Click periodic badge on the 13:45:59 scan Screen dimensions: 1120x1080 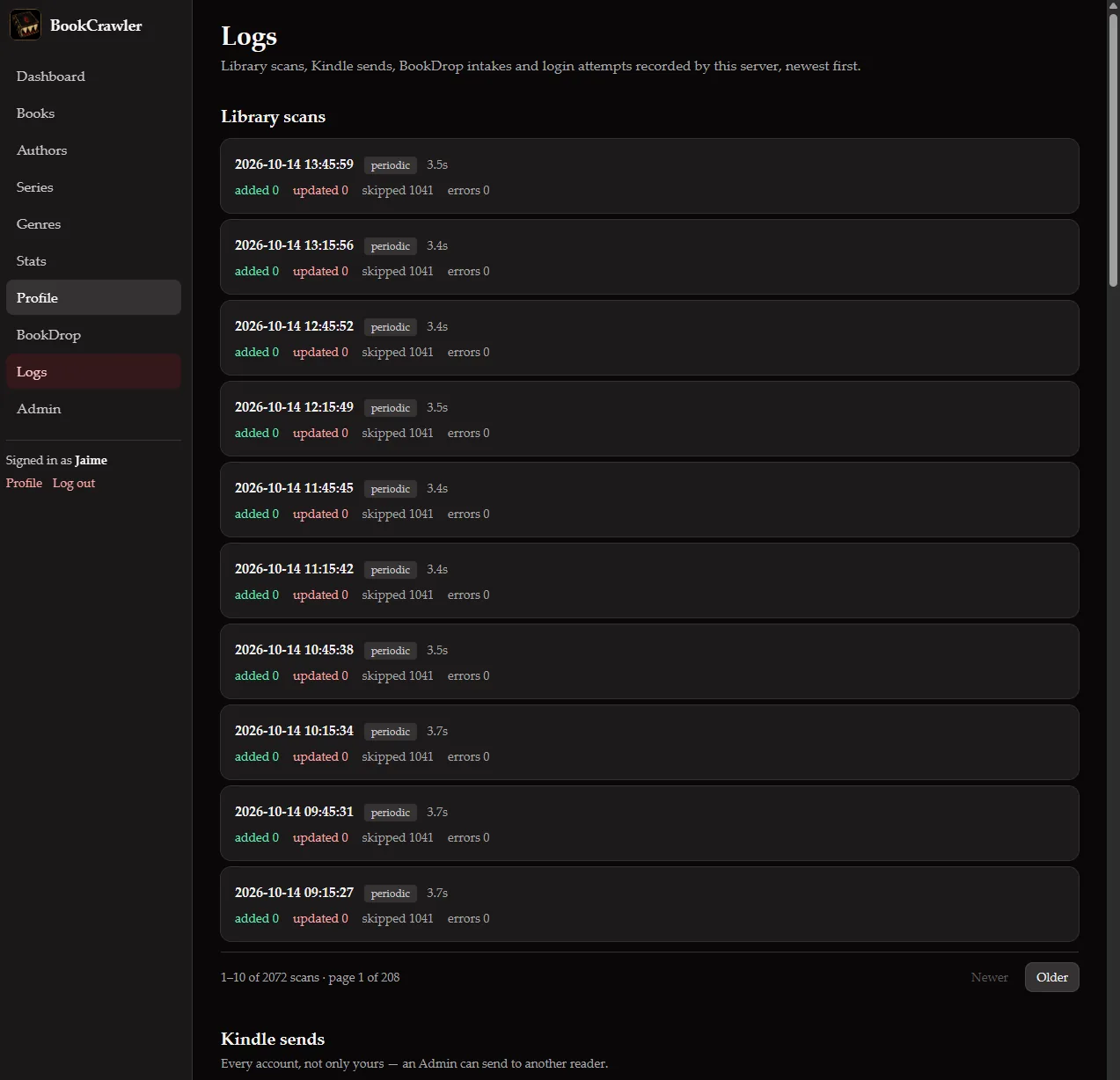tap(391, 165)
